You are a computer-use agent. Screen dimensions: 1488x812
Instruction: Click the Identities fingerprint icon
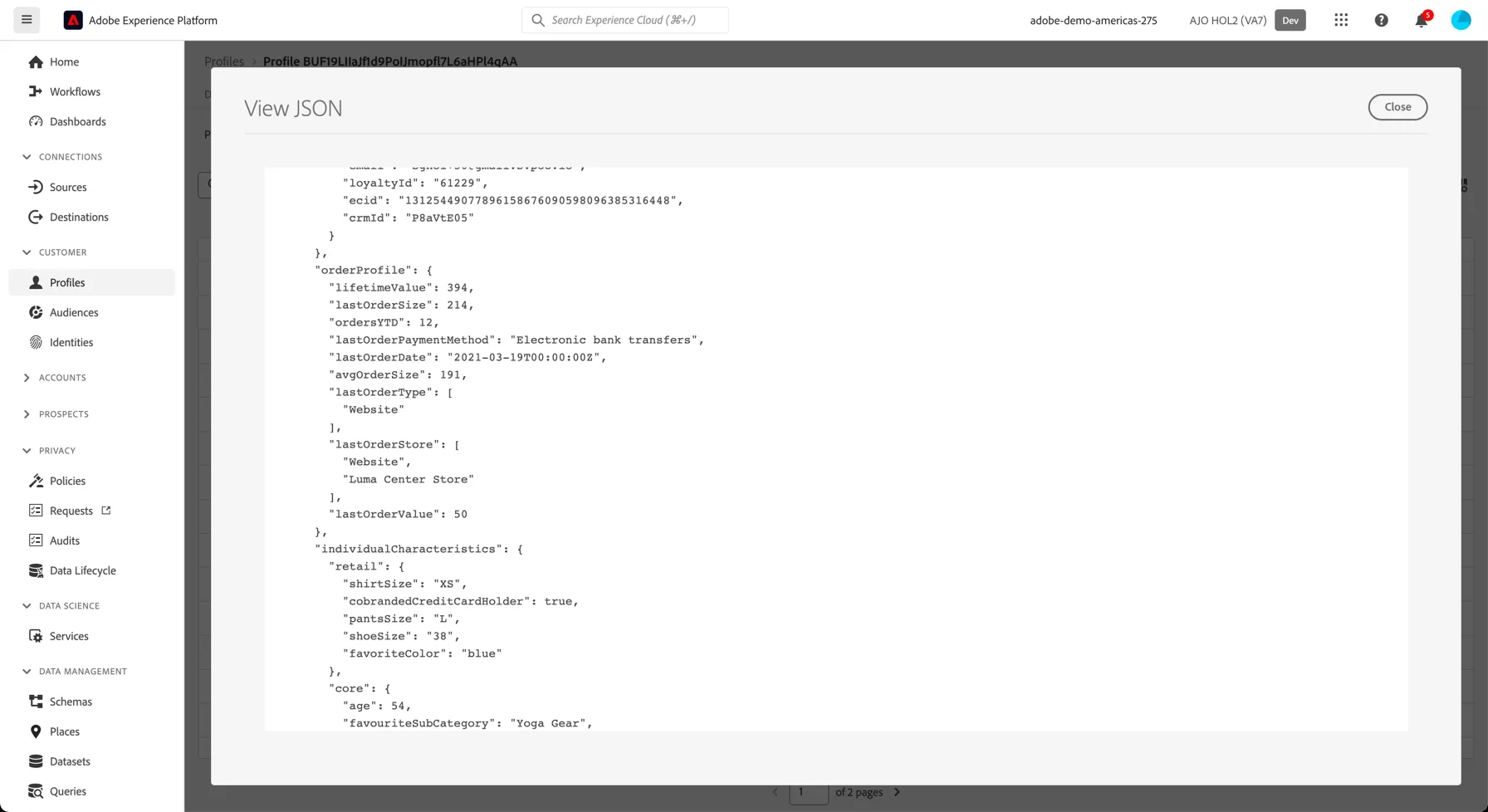point(36,342)
